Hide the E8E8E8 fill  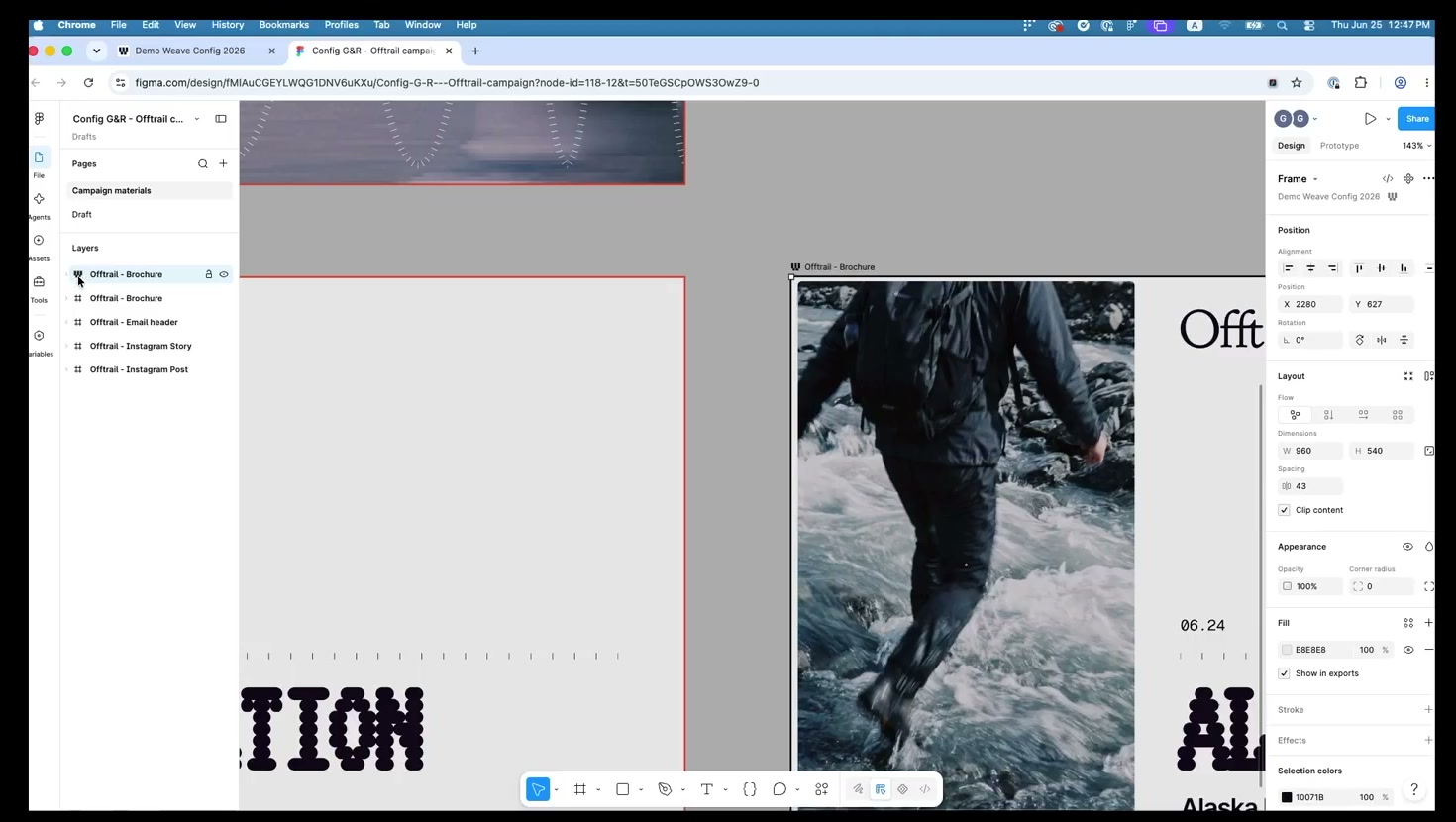tap(1408, 650)
